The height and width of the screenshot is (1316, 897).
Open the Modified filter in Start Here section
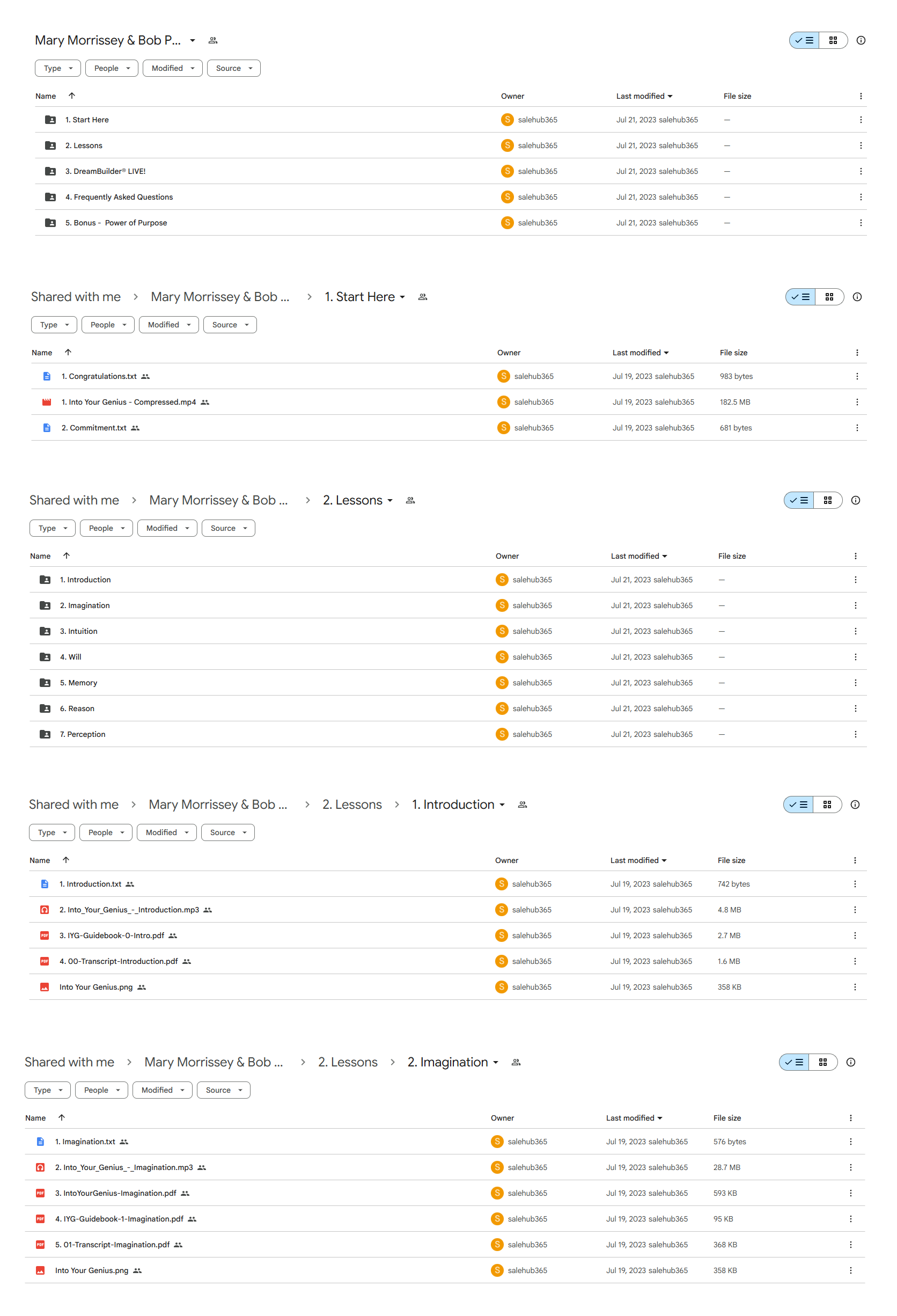[x=168, y=325]
